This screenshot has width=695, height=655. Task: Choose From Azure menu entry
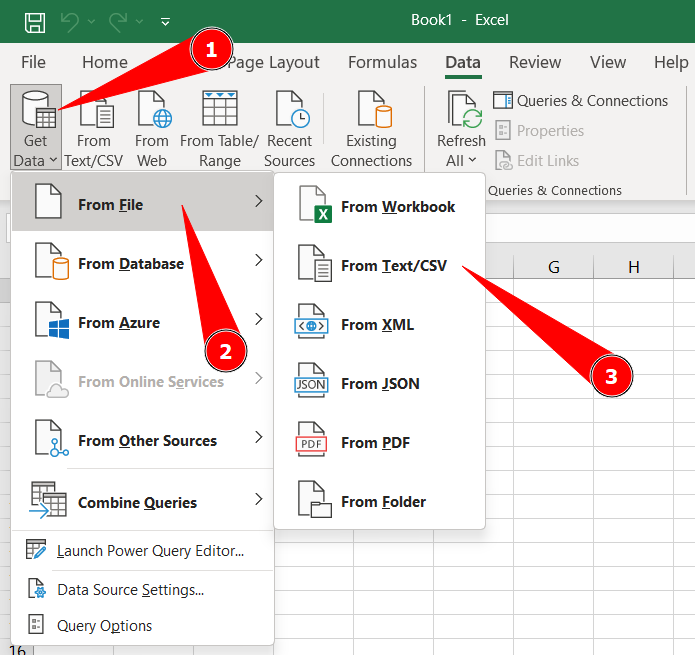click(x=143, y=320)
